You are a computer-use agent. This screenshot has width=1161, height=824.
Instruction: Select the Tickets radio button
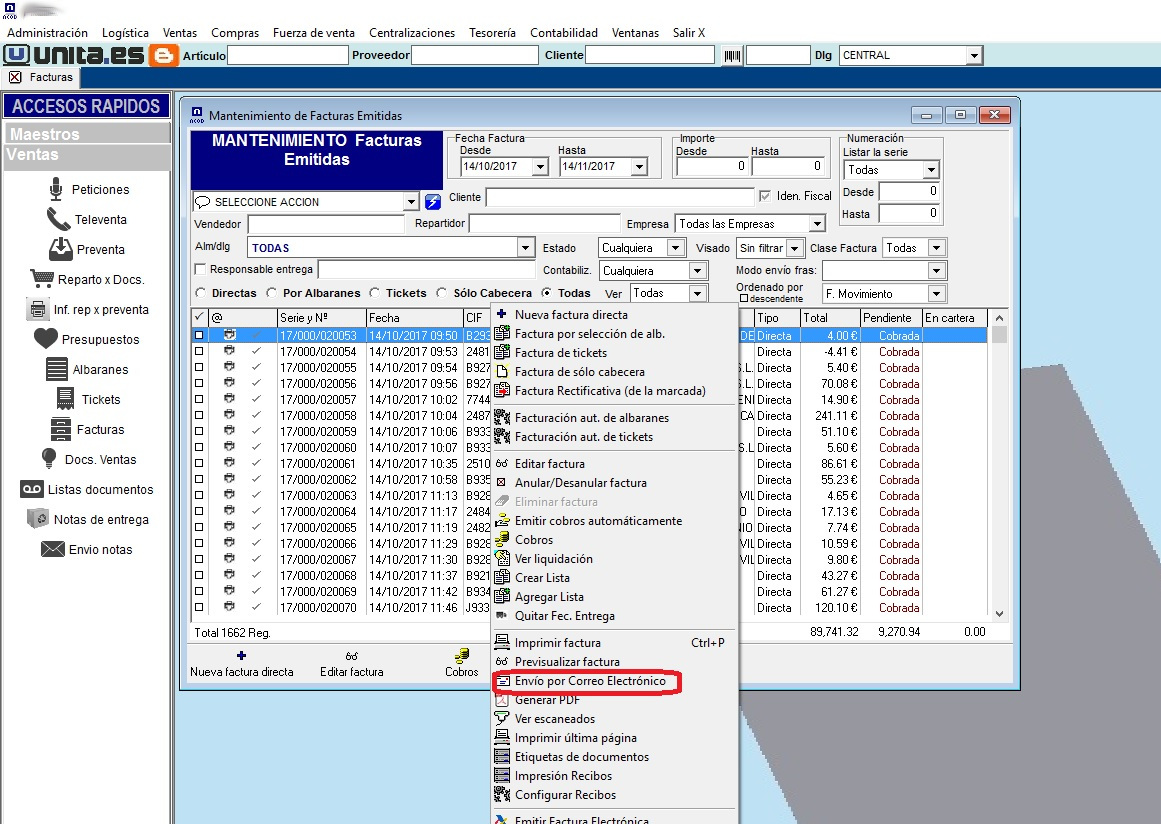(x=375, y=293)
